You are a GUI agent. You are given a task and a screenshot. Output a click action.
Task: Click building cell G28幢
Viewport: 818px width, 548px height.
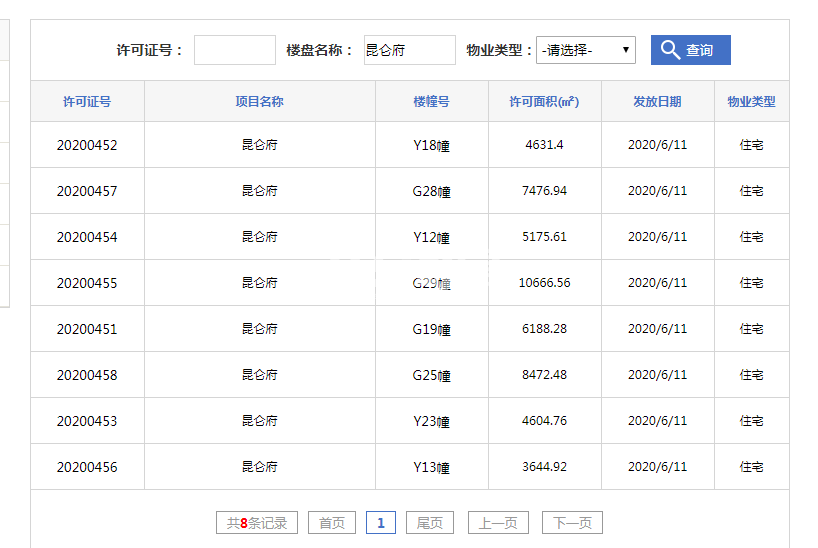pyautogui.click(x=431, y=191)
